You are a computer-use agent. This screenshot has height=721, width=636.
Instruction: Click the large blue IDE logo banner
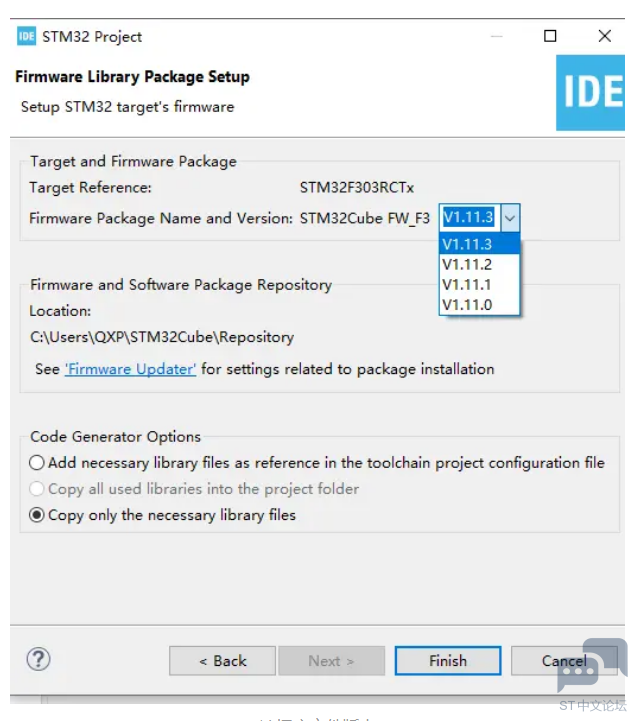click(590, 93)
